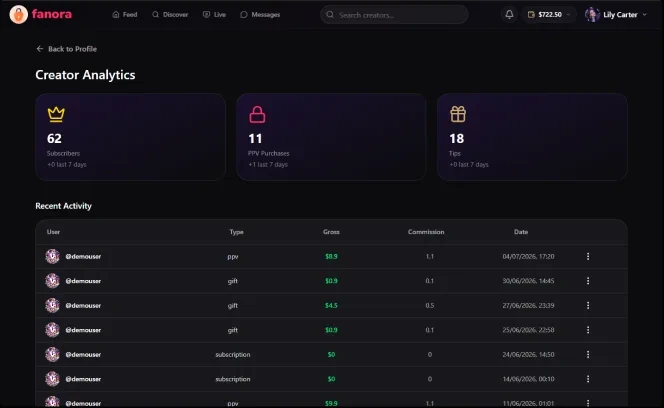Click the date 27/06/2026, 23:39
This screenshot has height=408, width=664.
528,305
